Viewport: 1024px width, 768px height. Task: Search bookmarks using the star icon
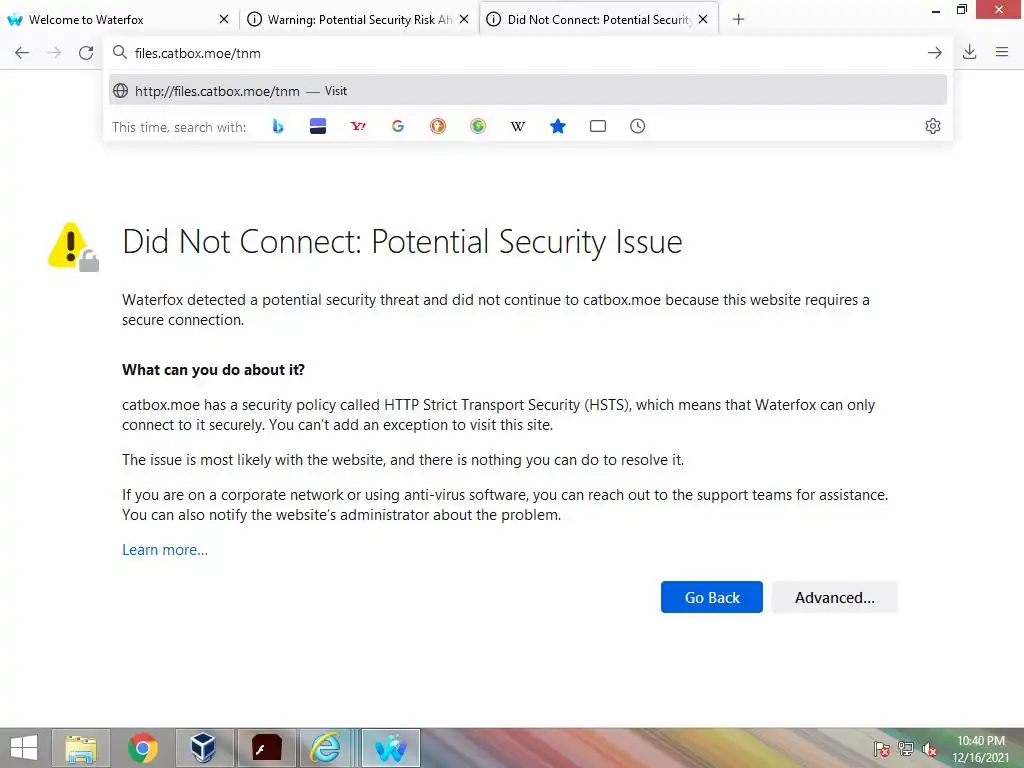558,126
